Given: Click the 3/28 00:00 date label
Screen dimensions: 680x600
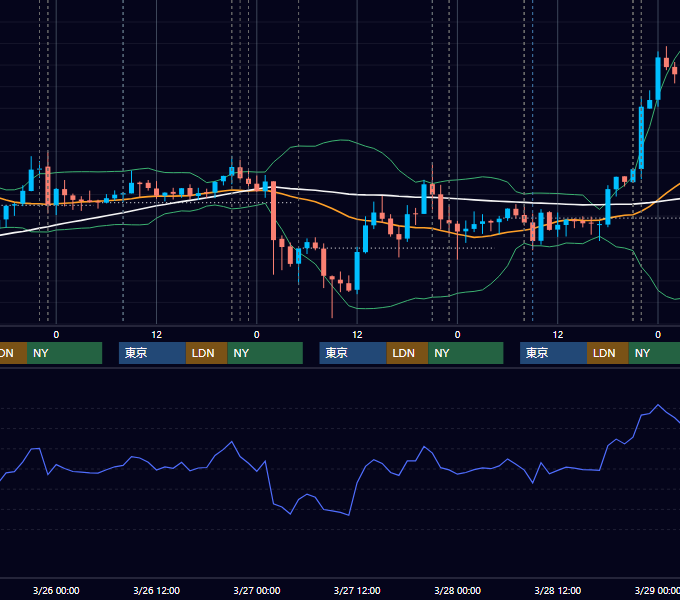Looking at the screenshot, I should click(458, 590).
